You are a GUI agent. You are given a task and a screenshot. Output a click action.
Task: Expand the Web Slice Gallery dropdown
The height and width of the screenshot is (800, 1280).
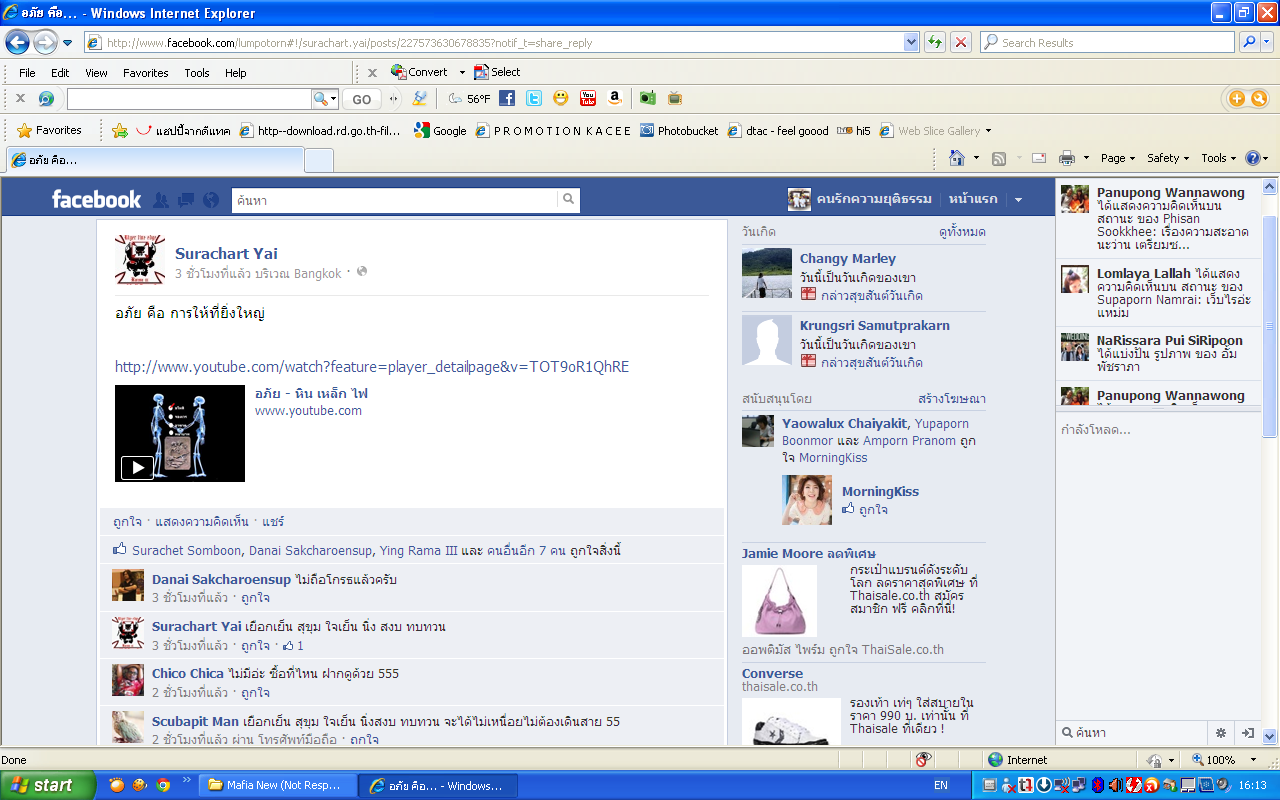988,131
